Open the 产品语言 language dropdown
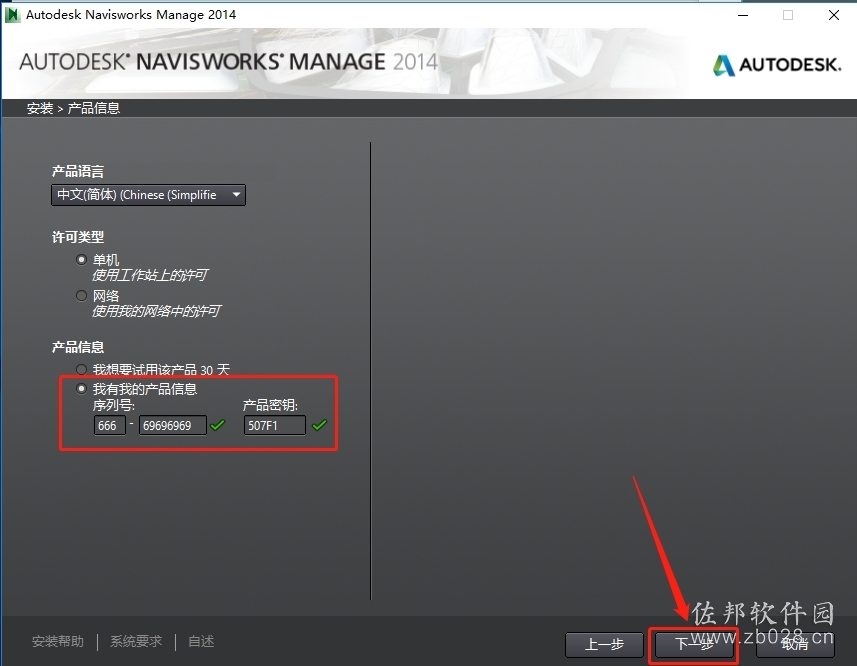 click(148, 195)
